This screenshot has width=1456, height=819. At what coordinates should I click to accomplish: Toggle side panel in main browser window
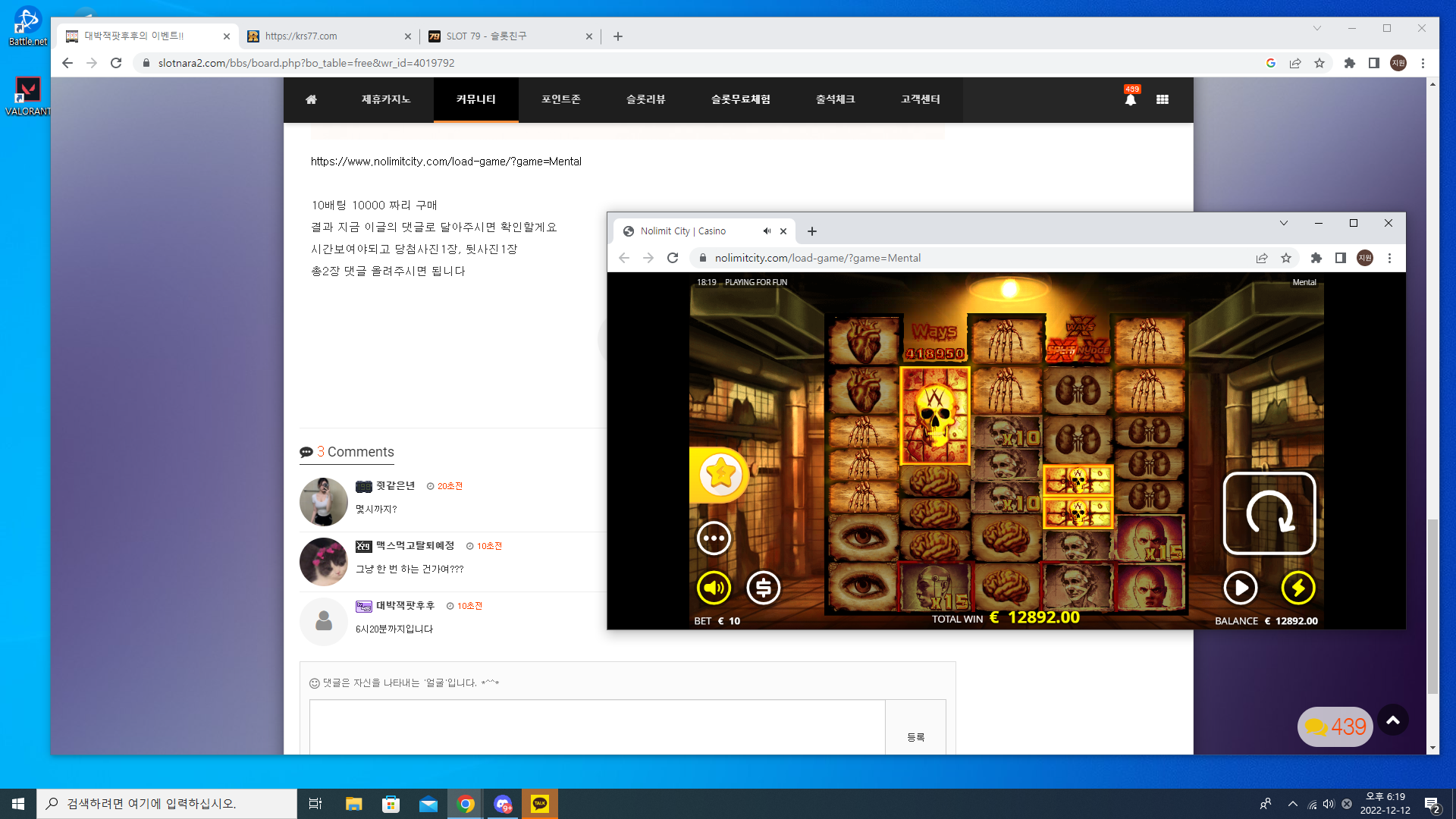pyautogui.click(x=1374, y=63)
